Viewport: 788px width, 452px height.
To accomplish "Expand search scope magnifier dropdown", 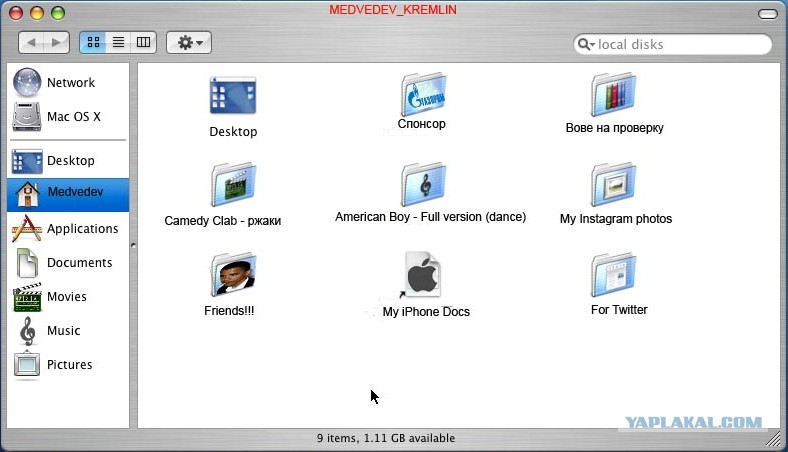I will 587,45.
